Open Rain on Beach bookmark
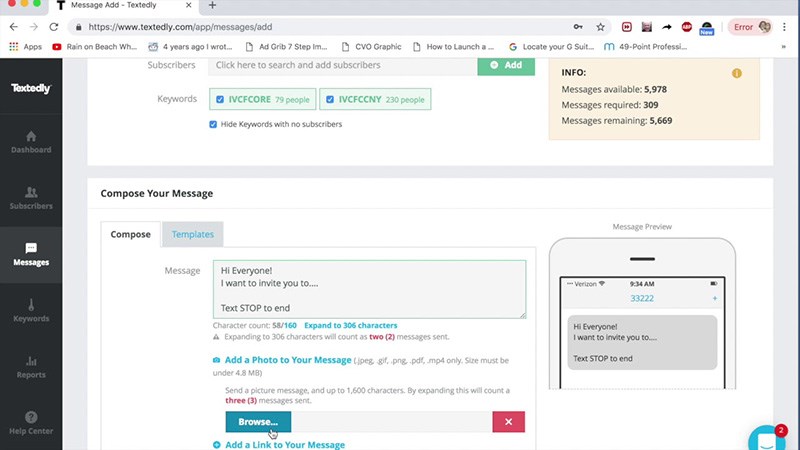Viewport: 800px width, 450px height. pyautogui.click(x=94, y=46)
